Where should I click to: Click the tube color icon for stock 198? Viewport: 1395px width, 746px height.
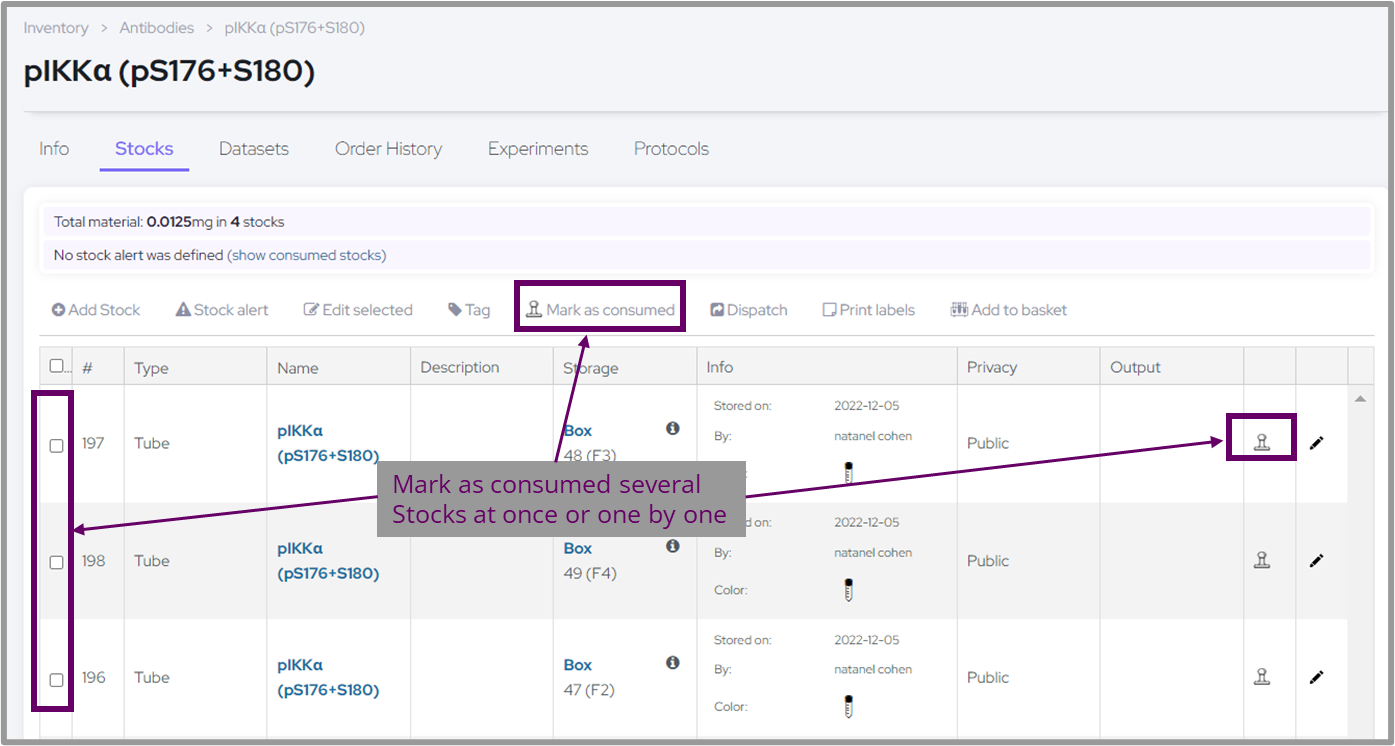[848, 590]
